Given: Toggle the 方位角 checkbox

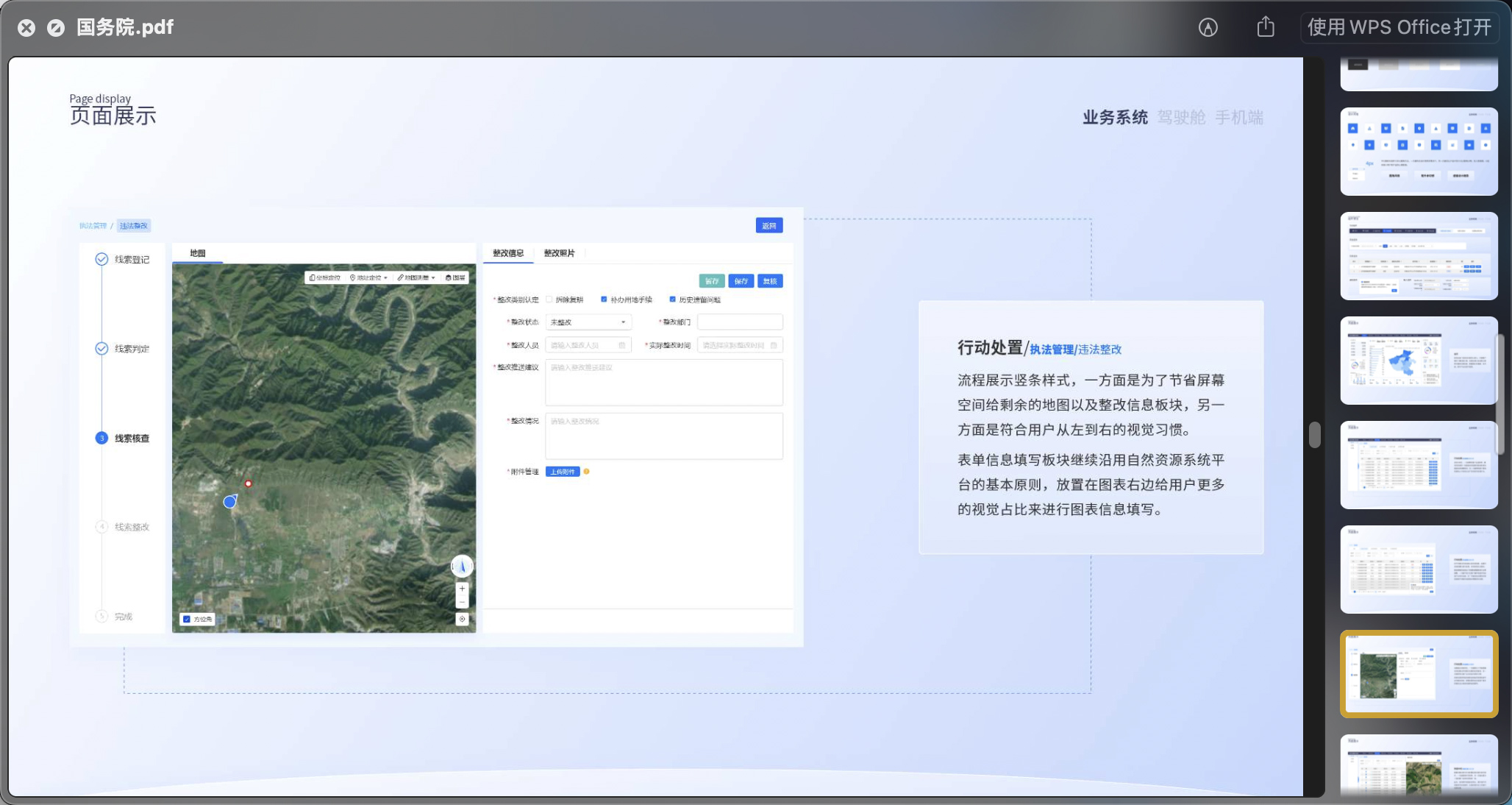Looking at the screenshot, I should [187, 620].
